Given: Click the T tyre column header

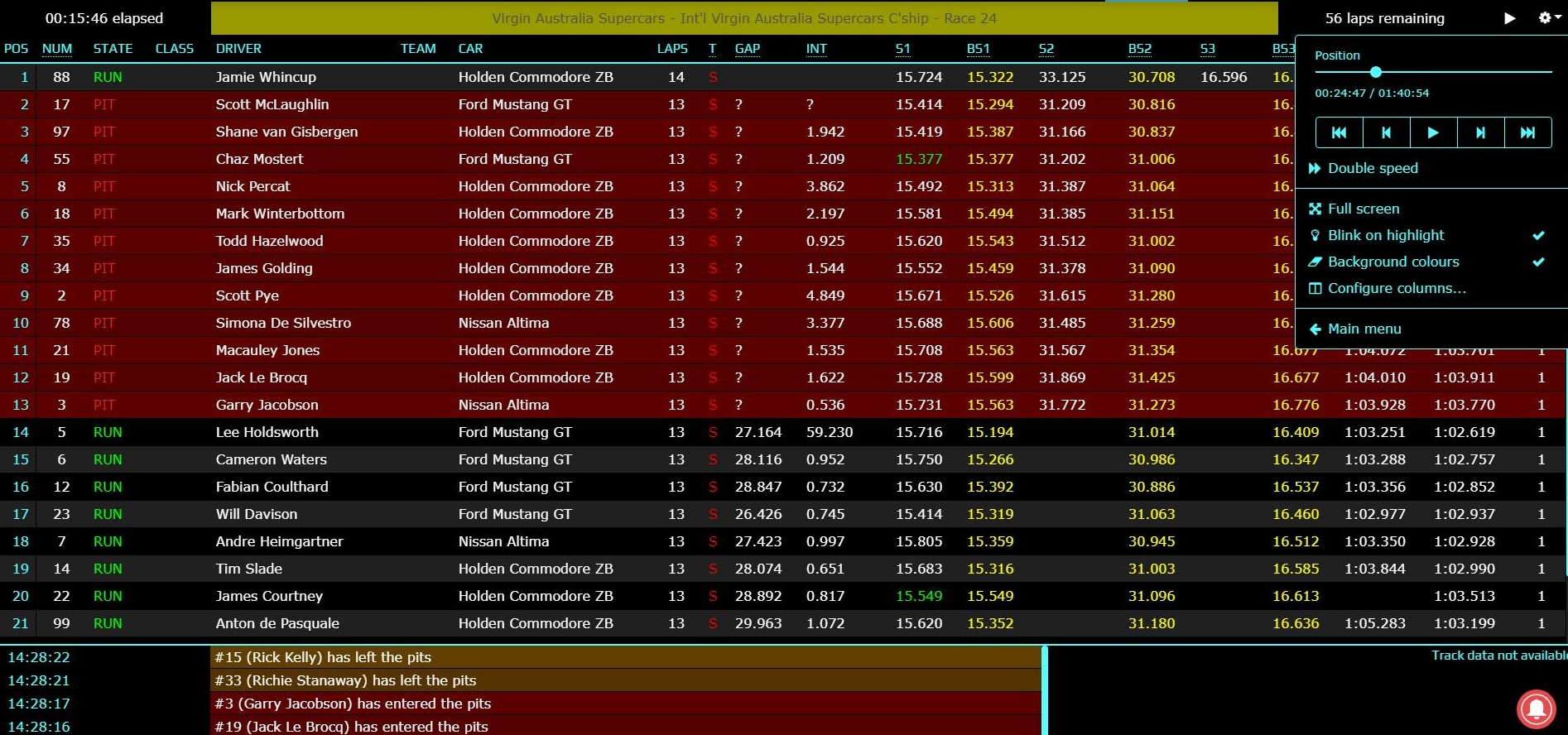Looking at the screenshot, I should coord(712,49).
